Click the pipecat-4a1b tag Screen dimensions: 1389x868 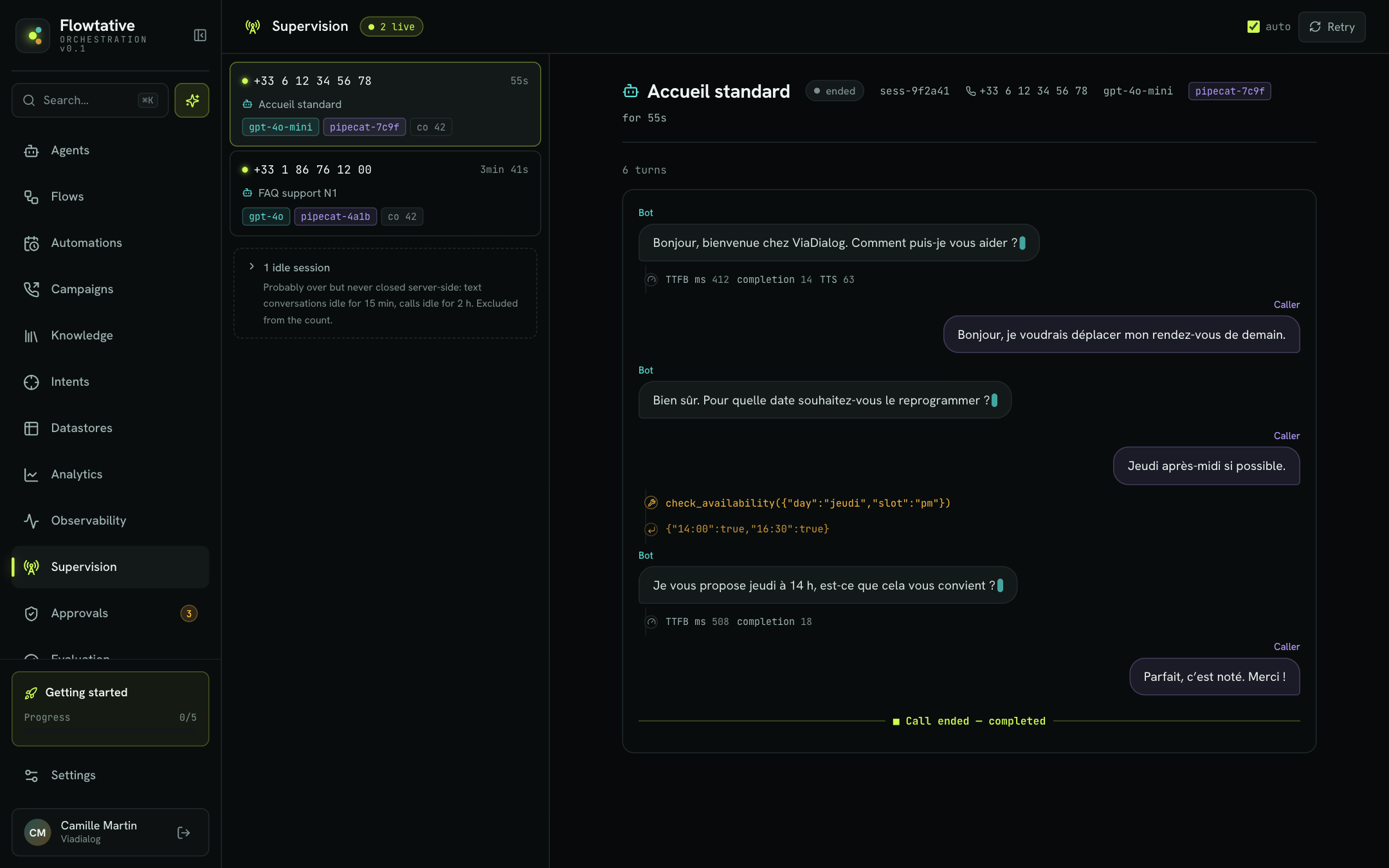click(x=335, y=217)
